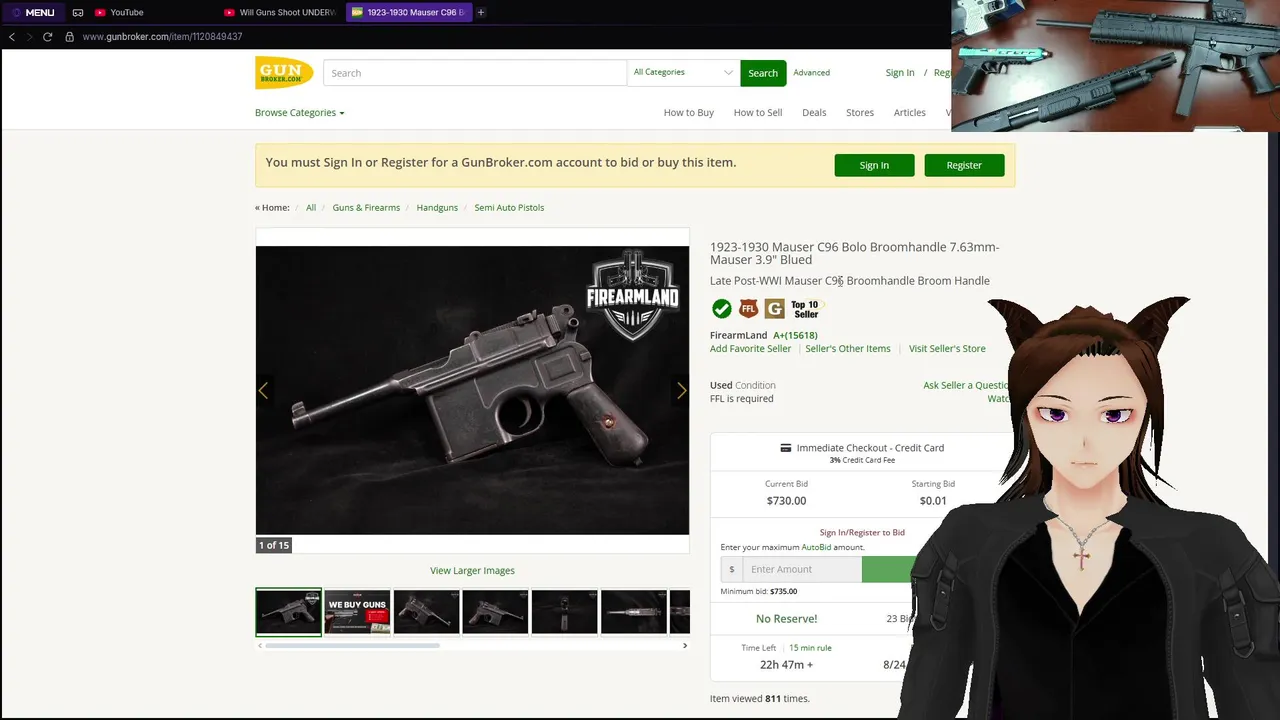Screen dimensions: 1280x720
Task: Show previous image with the left arrow
Action: (x=264, y=391)
